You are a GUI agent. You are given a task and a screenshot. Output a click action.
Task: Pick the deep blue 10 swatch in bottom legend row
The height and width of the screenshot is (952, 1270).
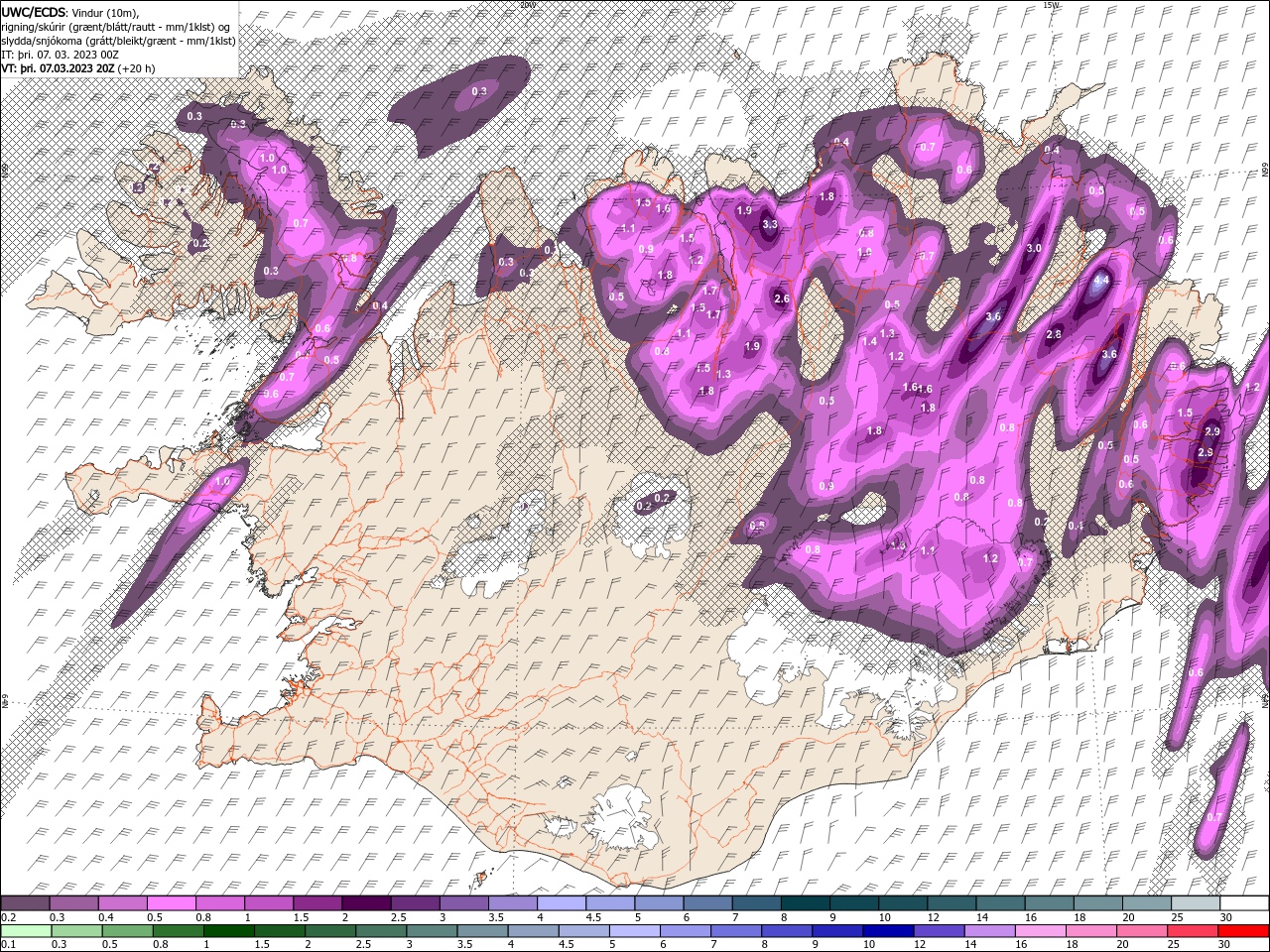pos(888,931)
